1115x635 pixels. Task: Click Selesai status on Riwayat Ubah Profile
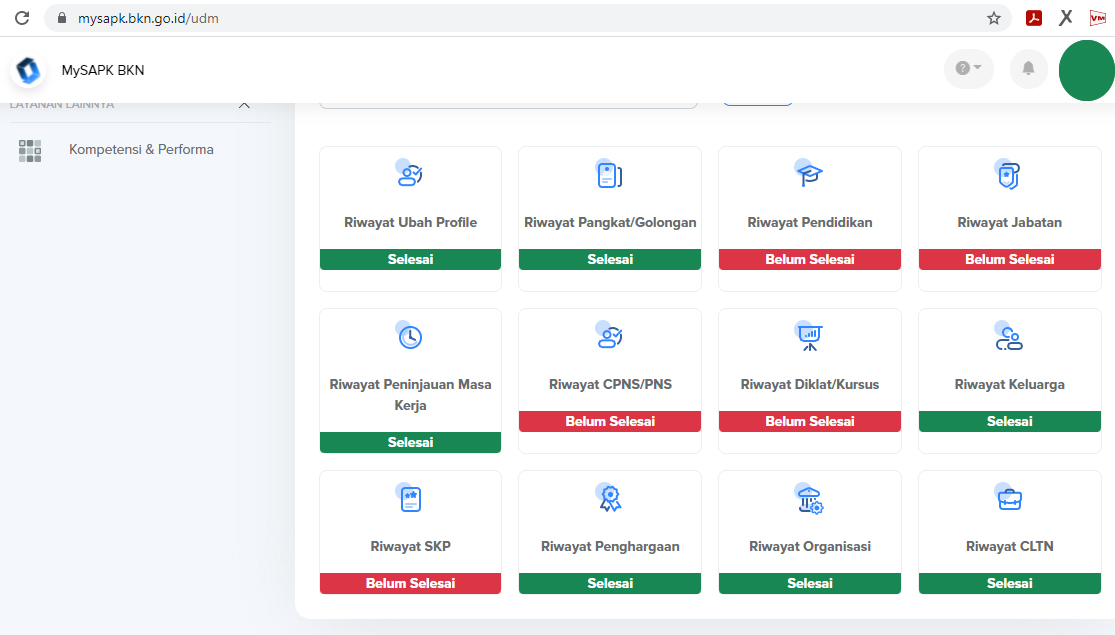410,260
